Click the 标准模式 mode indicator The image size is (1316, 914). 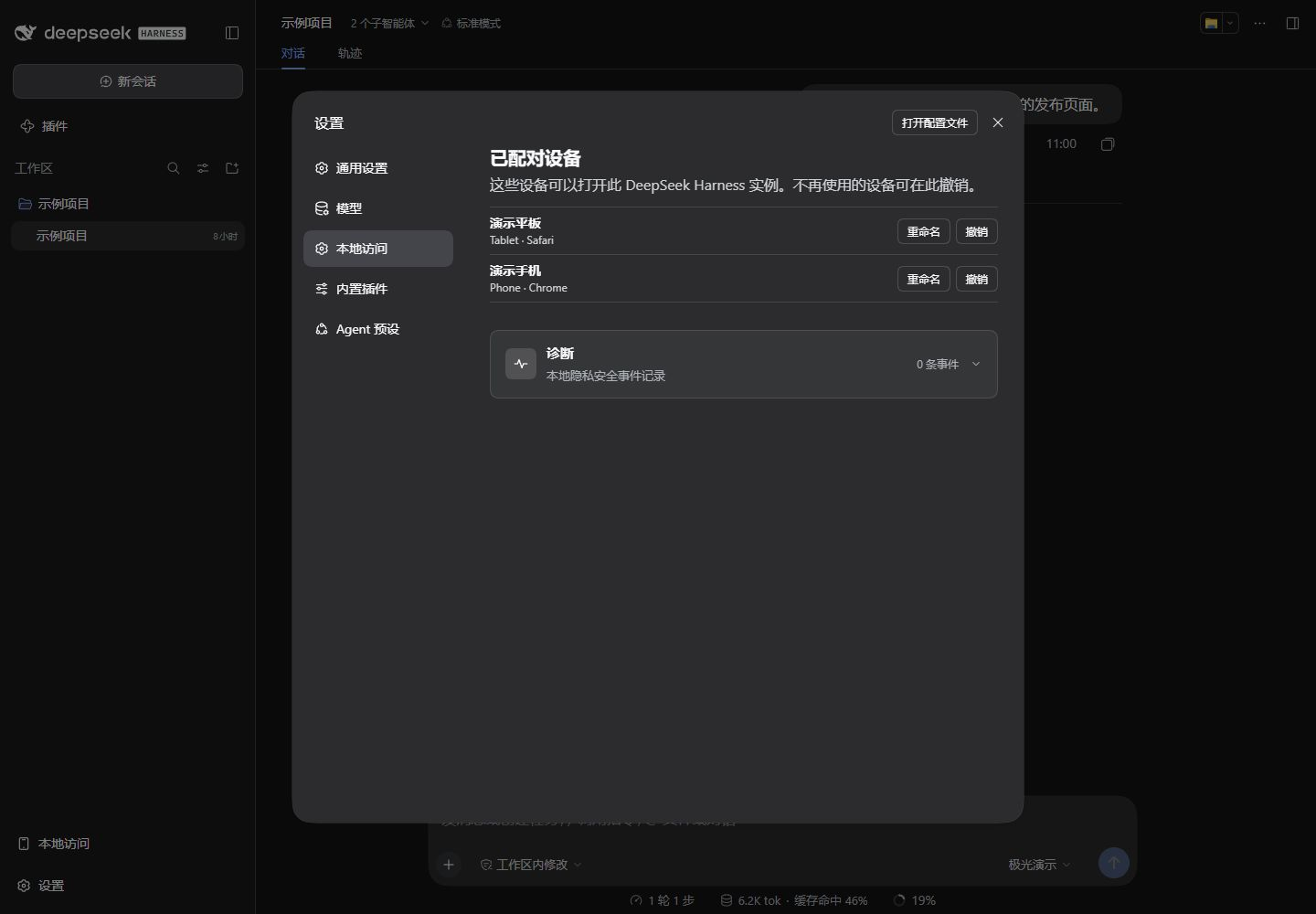point(472,23)
